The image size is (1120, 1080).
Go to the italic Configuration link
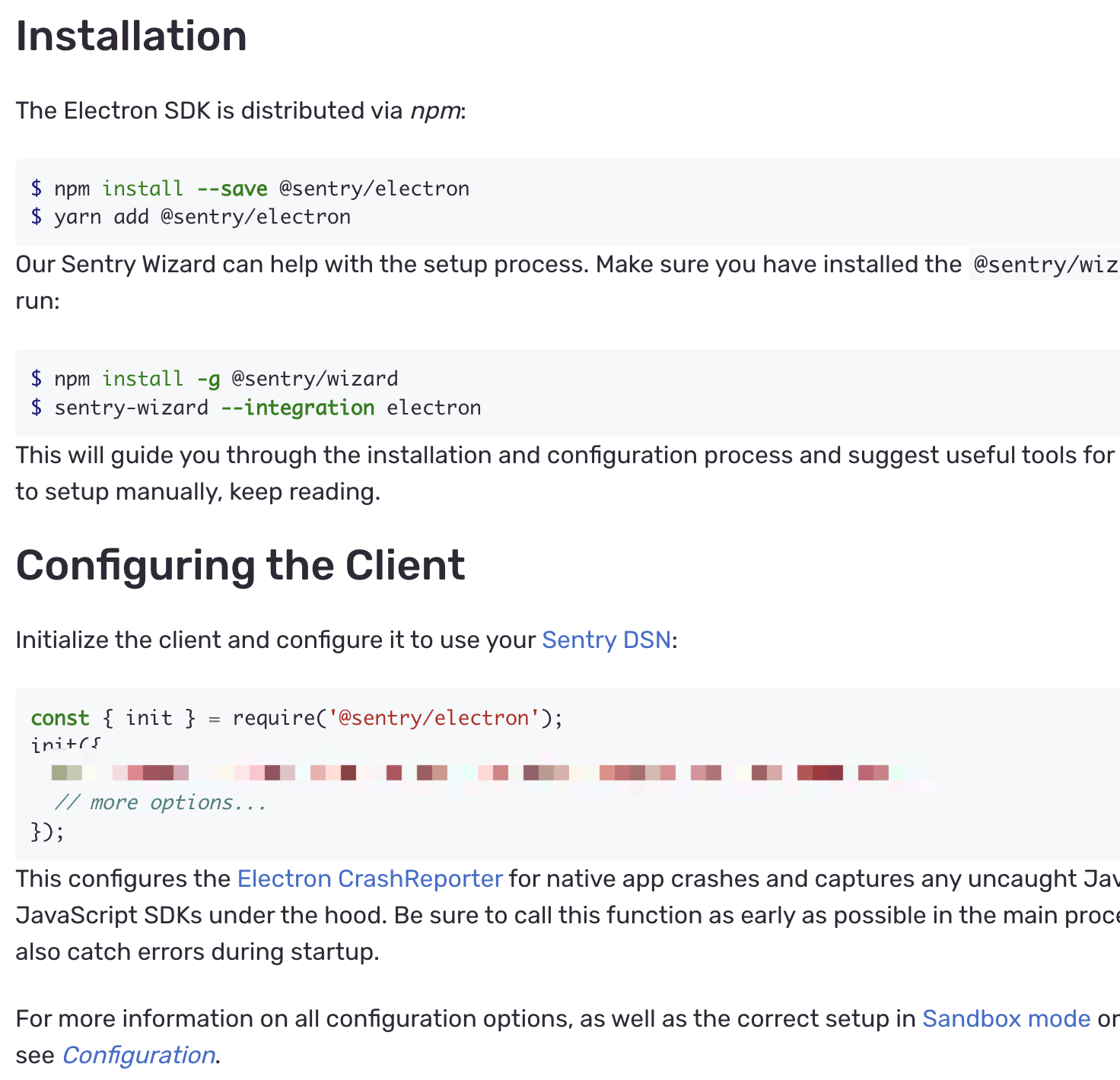coord(138,1056)
